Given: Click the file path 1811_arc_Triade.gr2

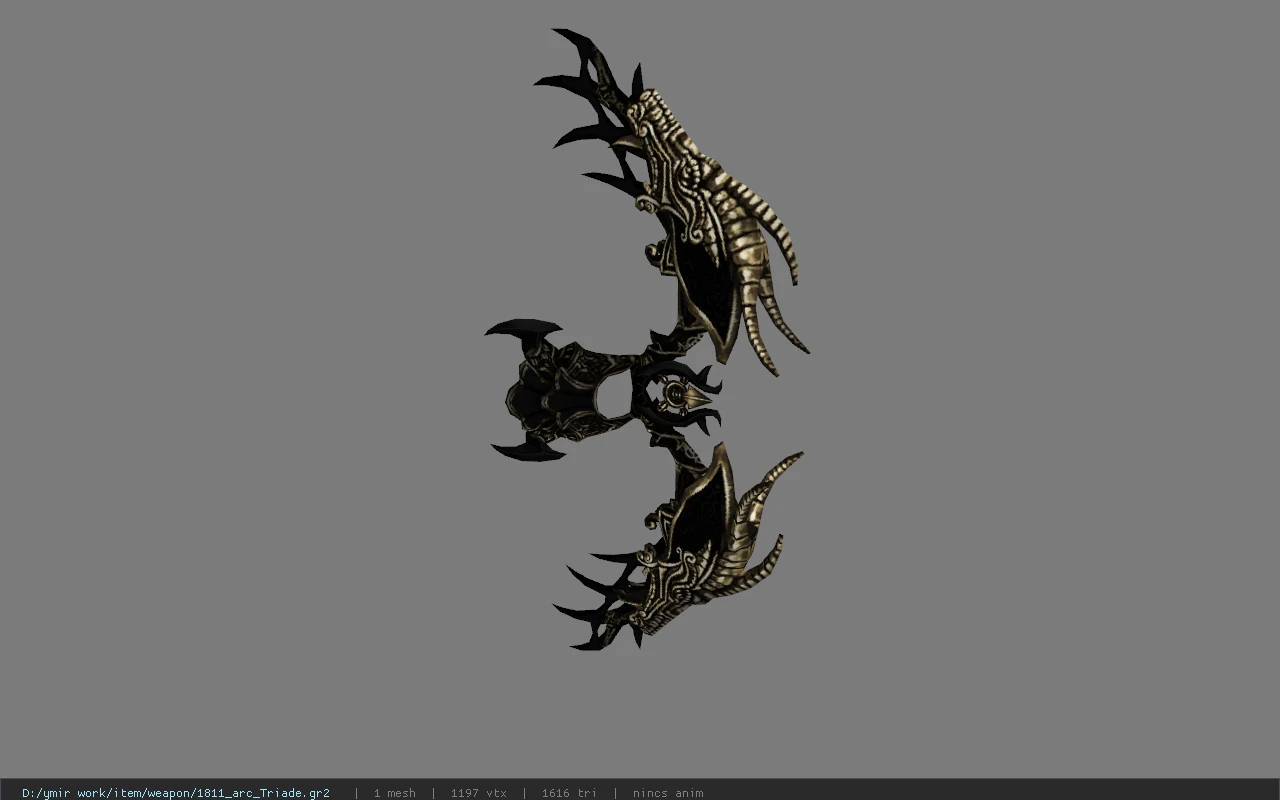Looking at the screenshot, I should click(x=176, y=793).
